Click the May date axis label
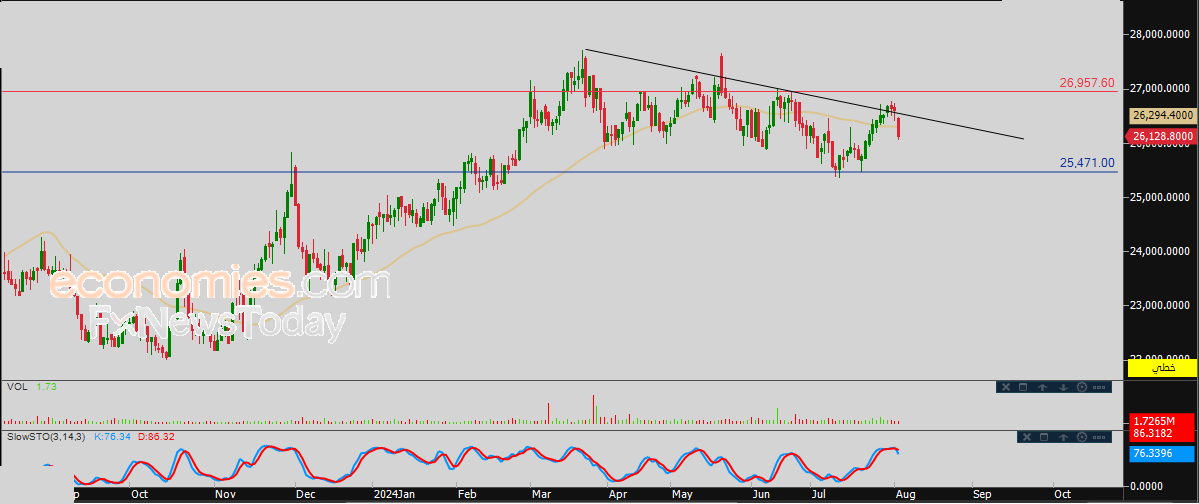The height and width of the screenshot is (504, 1199). point(682,496)
